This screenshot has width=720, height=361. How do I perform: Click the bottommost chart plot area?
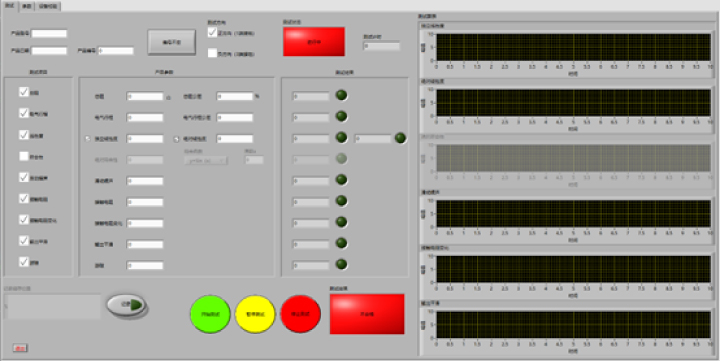tap(573, 325)
